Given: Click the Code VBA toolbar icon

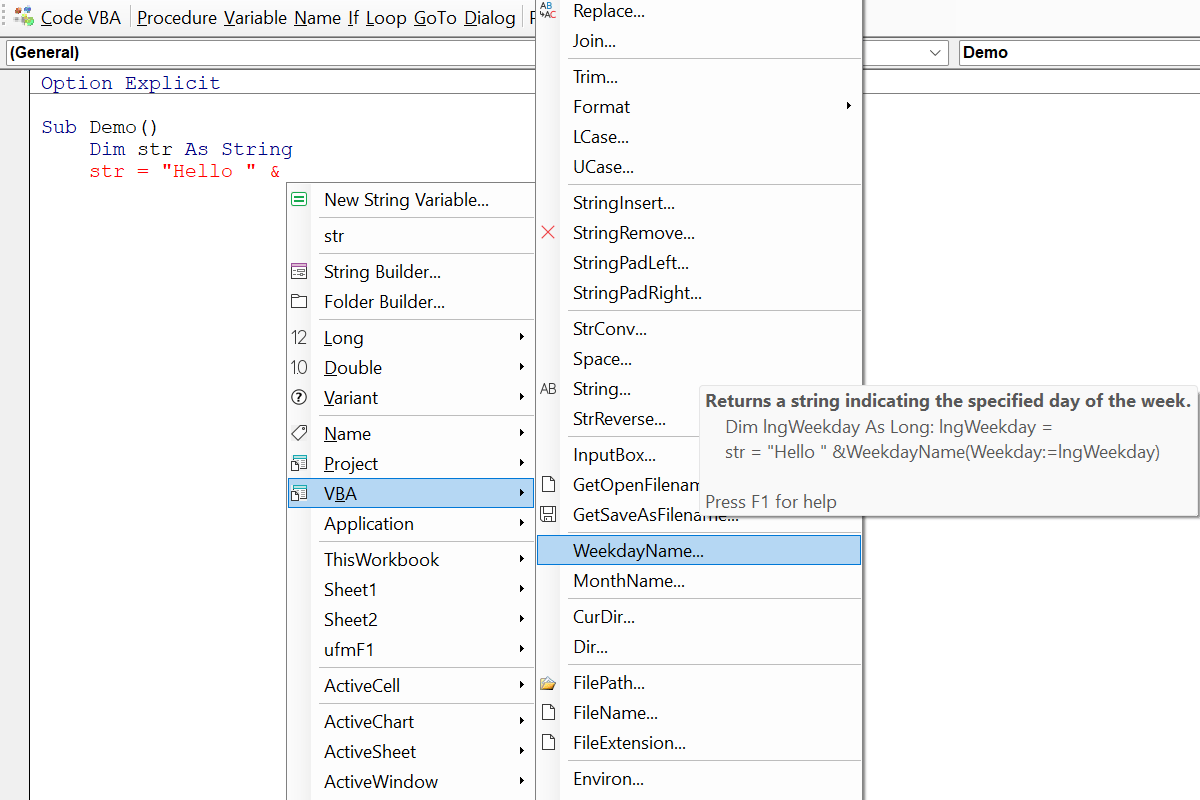Looking at the screenshot, I should click(24, 16).
